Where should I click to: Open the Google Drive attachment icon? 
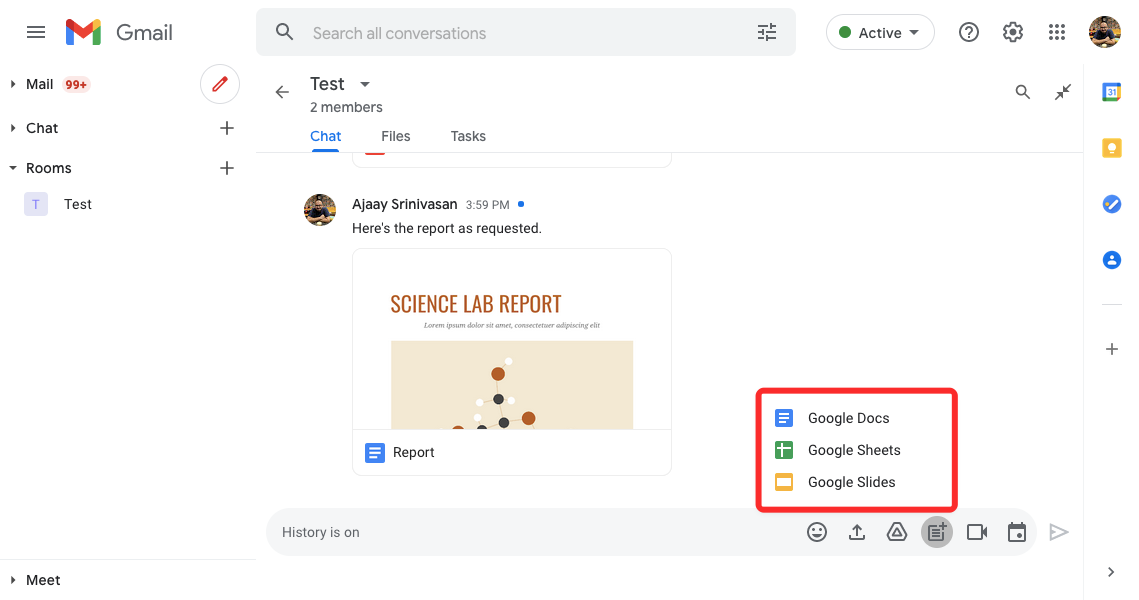pos(897,532)
